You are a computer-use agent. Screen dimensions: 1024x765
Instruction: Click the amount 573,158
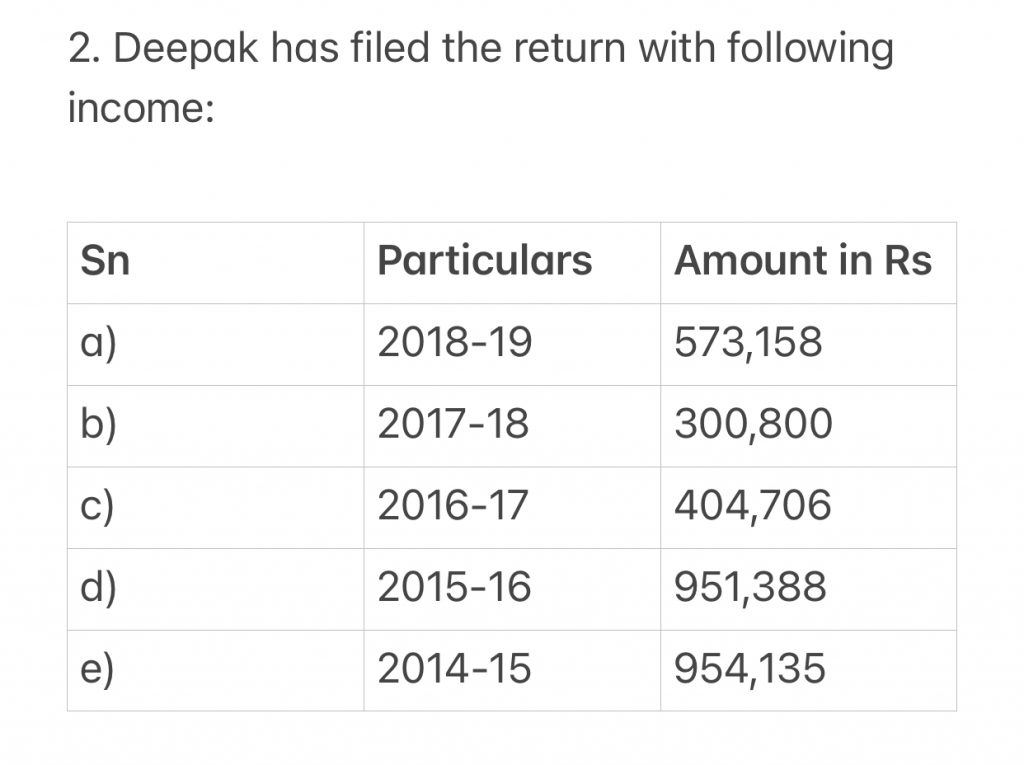point(748,342)
